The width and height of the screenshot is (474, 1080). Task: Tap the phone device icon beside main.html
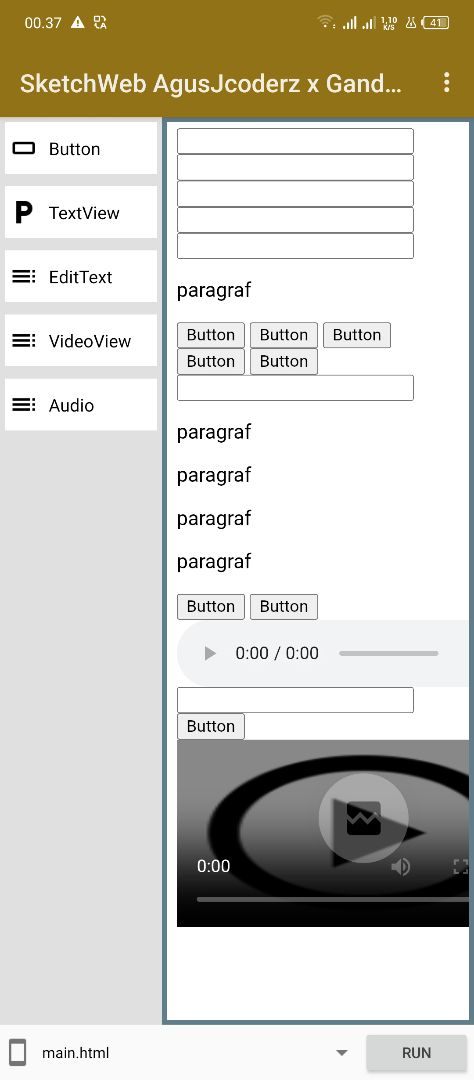(x=18, y=1052)
